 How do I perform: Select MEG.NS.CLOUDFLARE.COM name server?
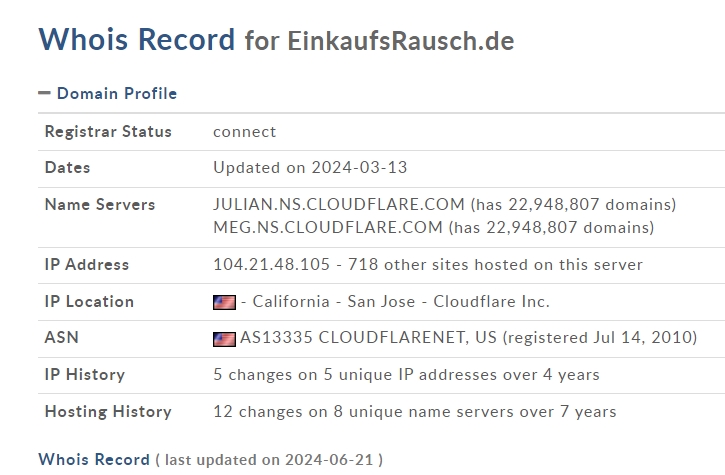[x=327, y=227]
